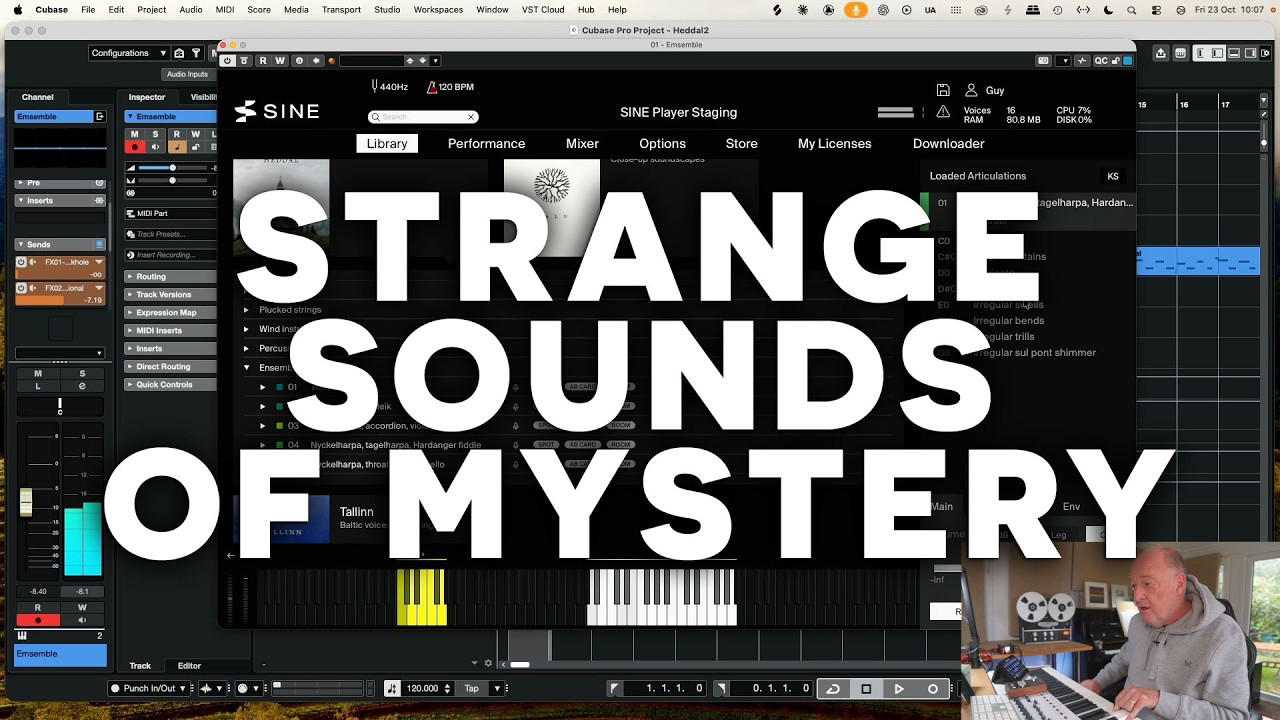
Task: Enable Read automation in the channel strip
Action: click(38, 608)
